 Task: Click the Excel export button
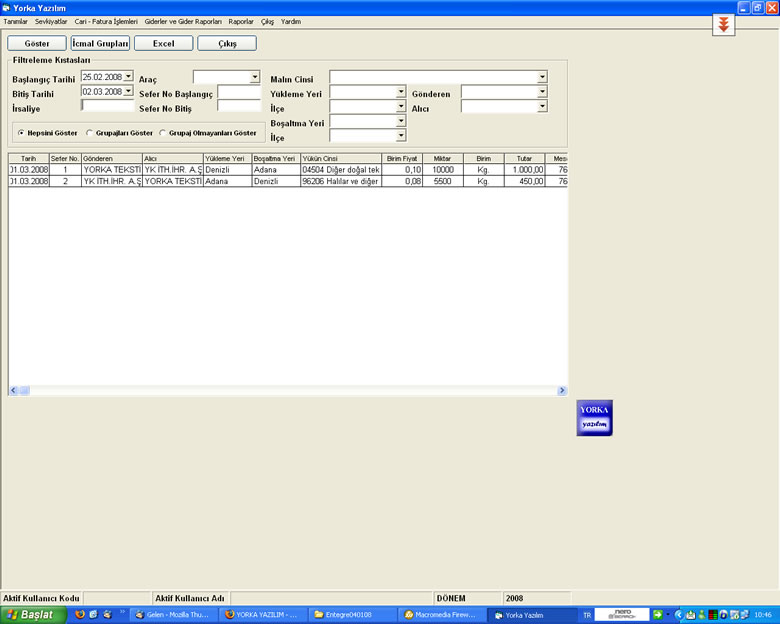click(164, 43)
